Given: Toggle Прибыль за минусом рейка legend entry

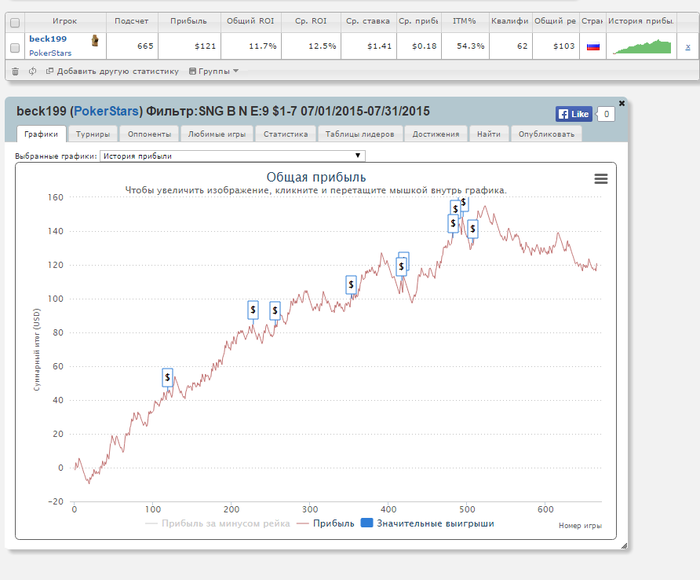Looking at the screenshot, I should click(218, 523).
